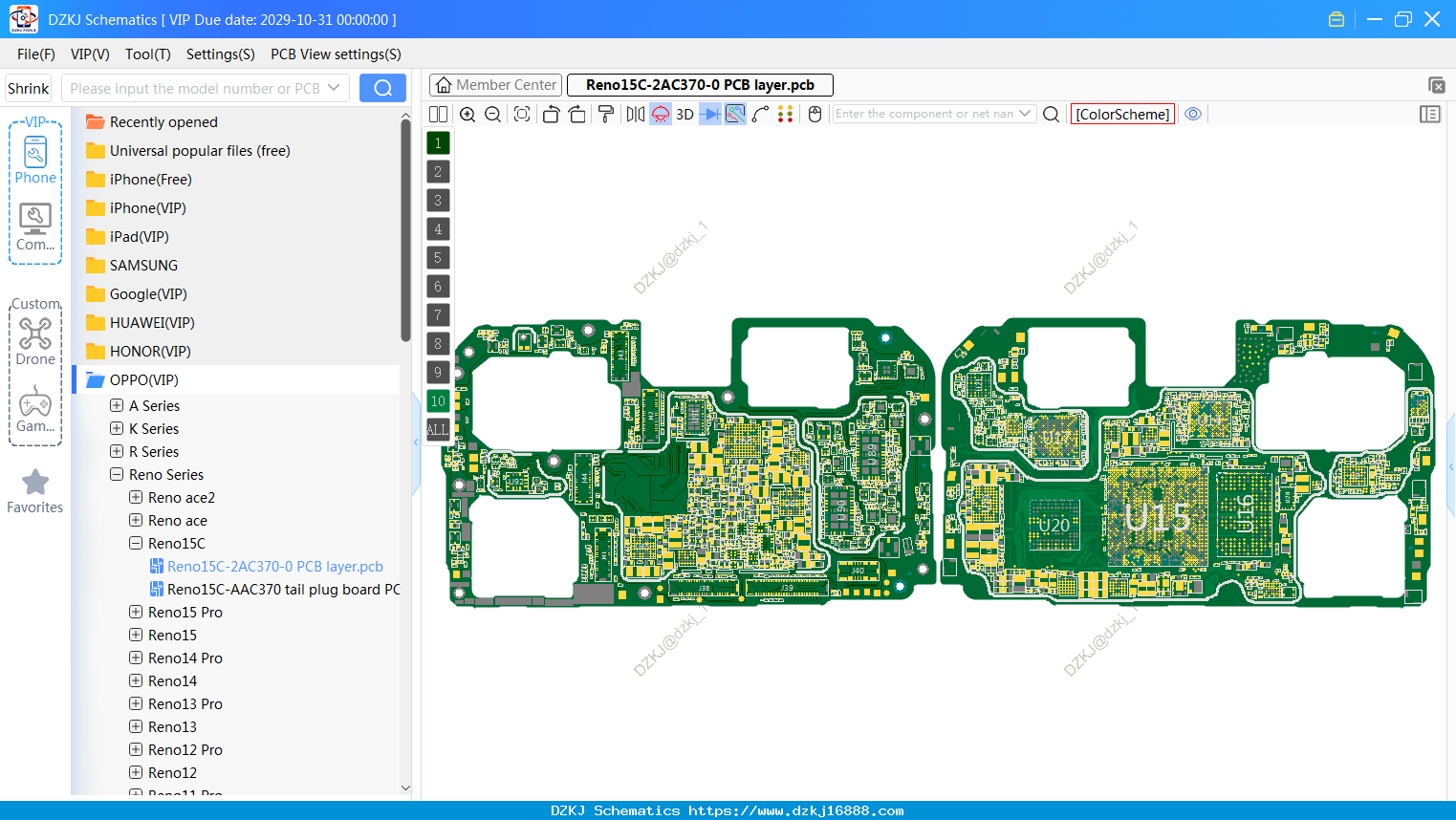1456x820 pixels.
Task: Open the Tool(T) menu
Action: coord(148,54)
